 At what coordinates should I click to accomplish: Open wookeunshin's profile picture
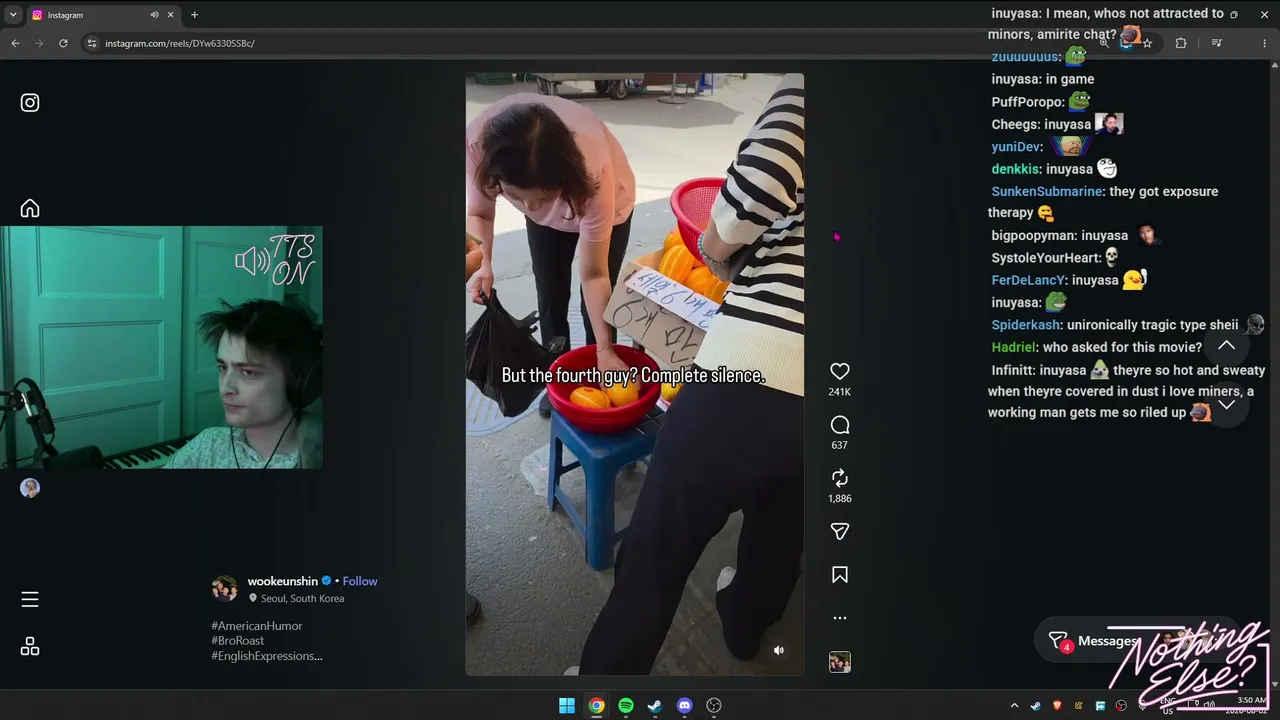tap(225, 588)
